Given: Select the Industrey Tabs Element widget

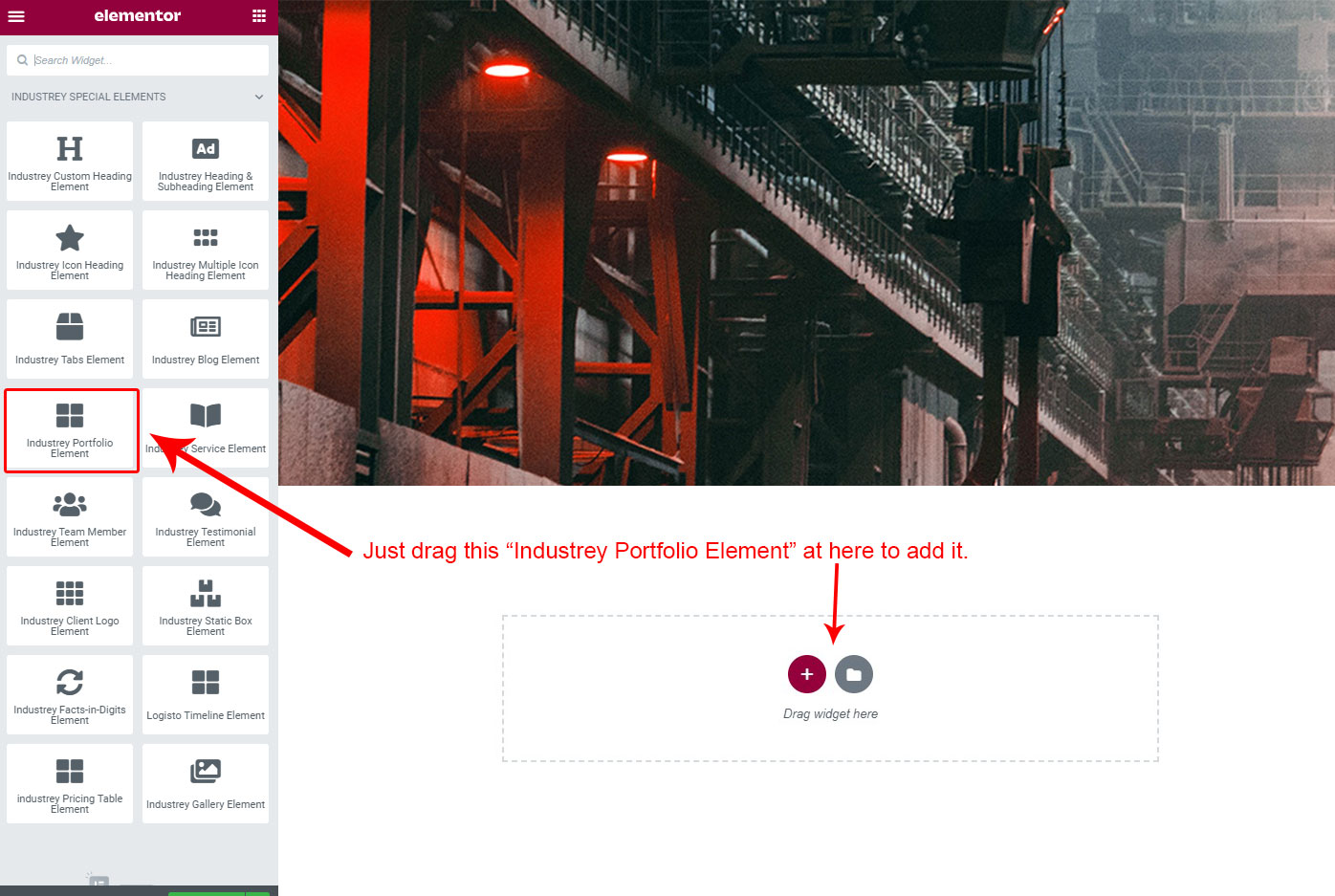Looking at the screenshot, I should [x=70, y=339].
